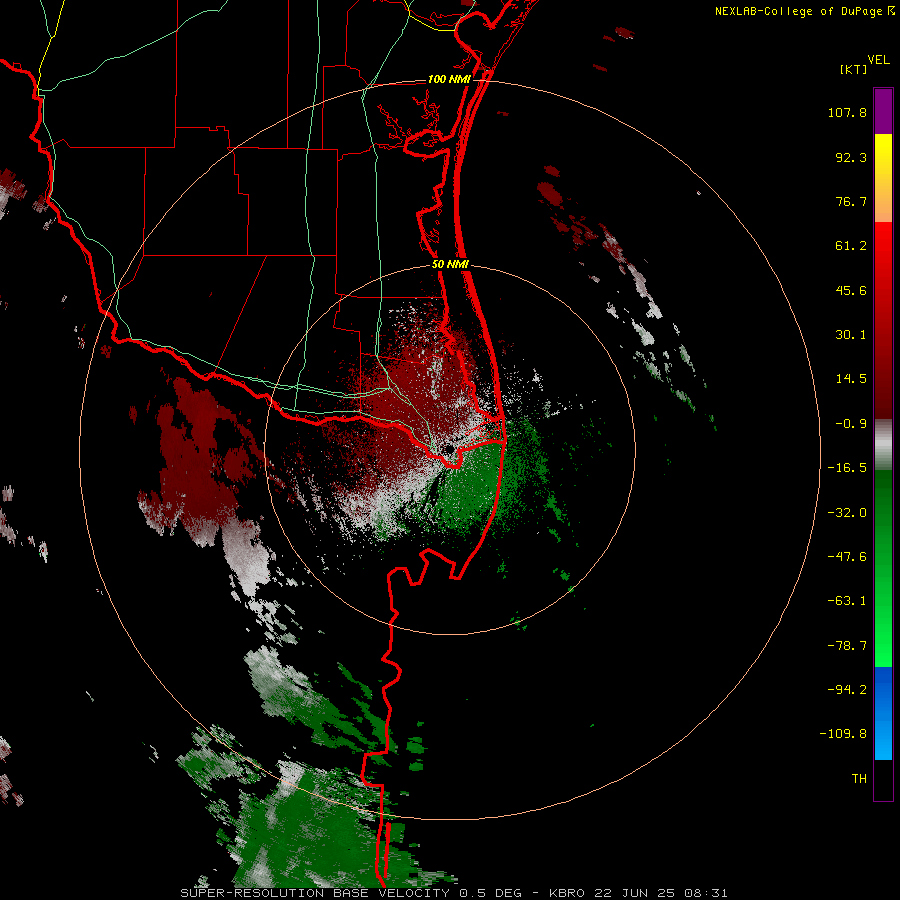Click the -63.1 legend value
The height and width of the screenshot is (900, 900).
point(847,601)
